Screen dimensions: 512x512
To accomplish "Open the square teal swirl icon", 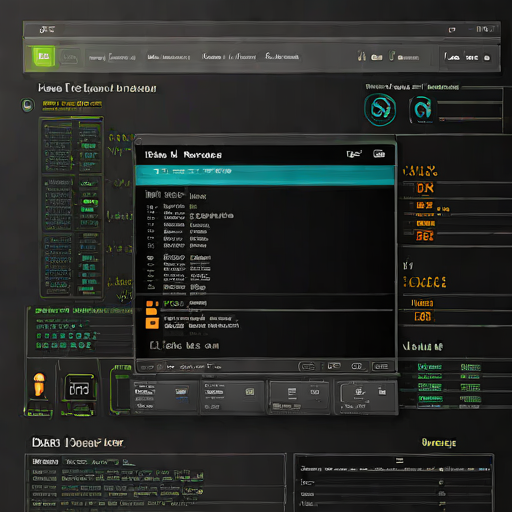I will 422,109.
